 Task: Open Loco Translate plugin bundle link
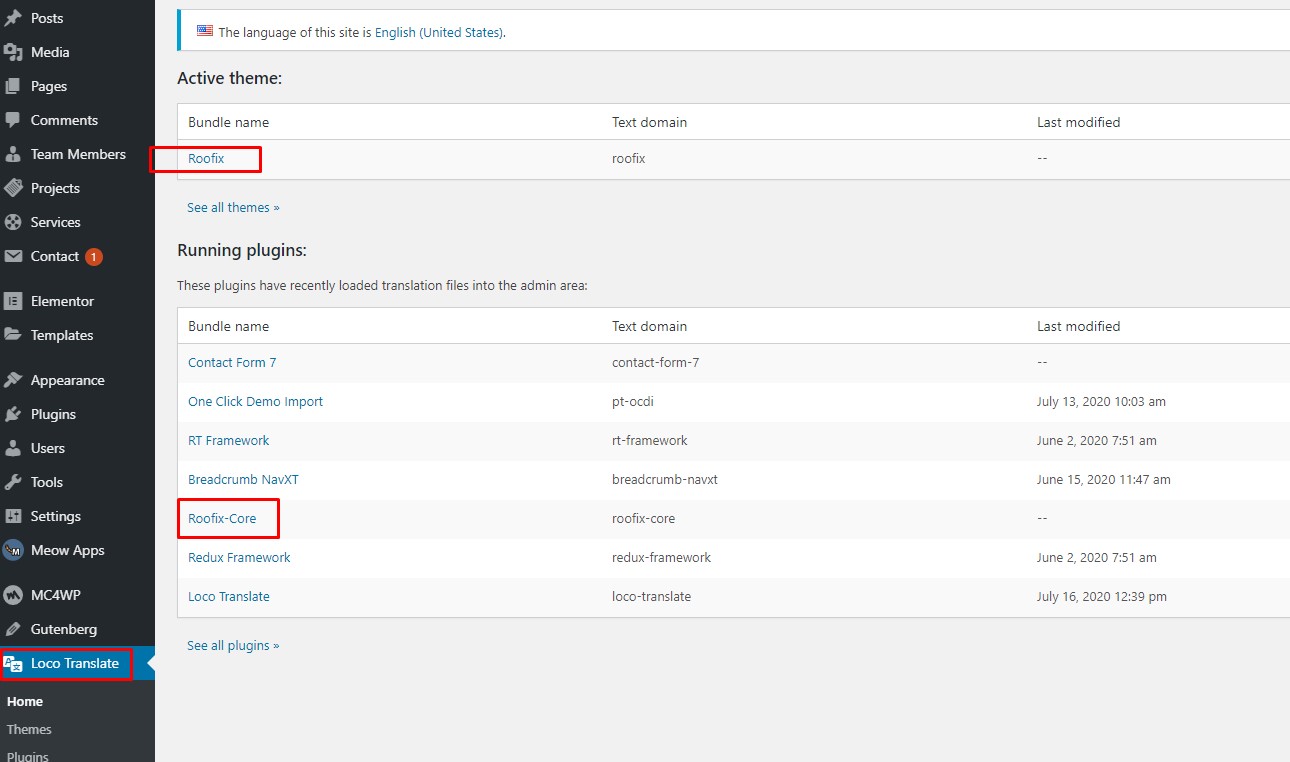point(229,596)
